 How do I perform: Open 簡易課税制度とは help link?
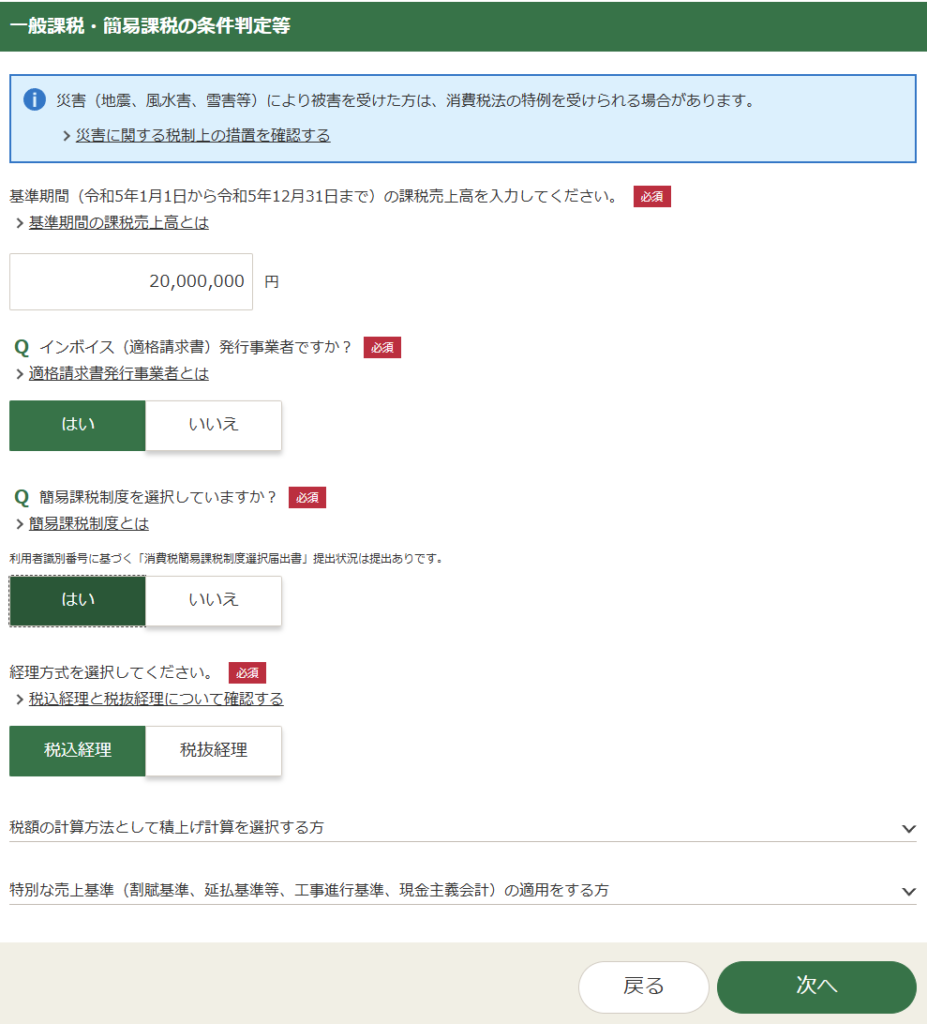point(88,523)
